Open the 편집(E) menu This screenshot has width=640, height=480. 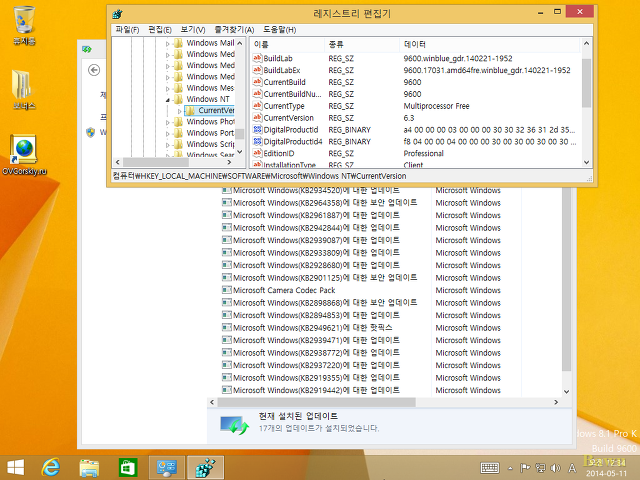[x=160, y=29]
